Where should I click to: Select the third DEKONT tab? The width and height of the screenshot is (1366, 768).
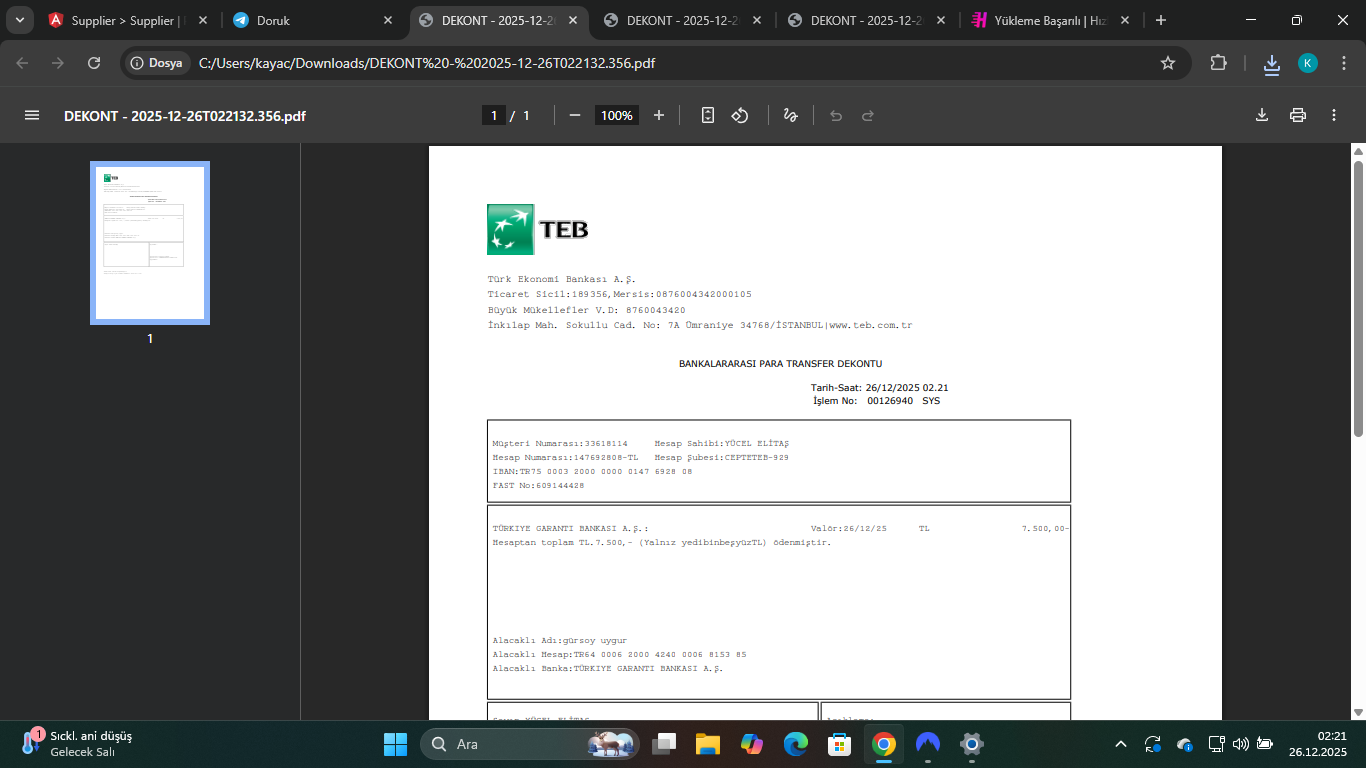[866, 20]
